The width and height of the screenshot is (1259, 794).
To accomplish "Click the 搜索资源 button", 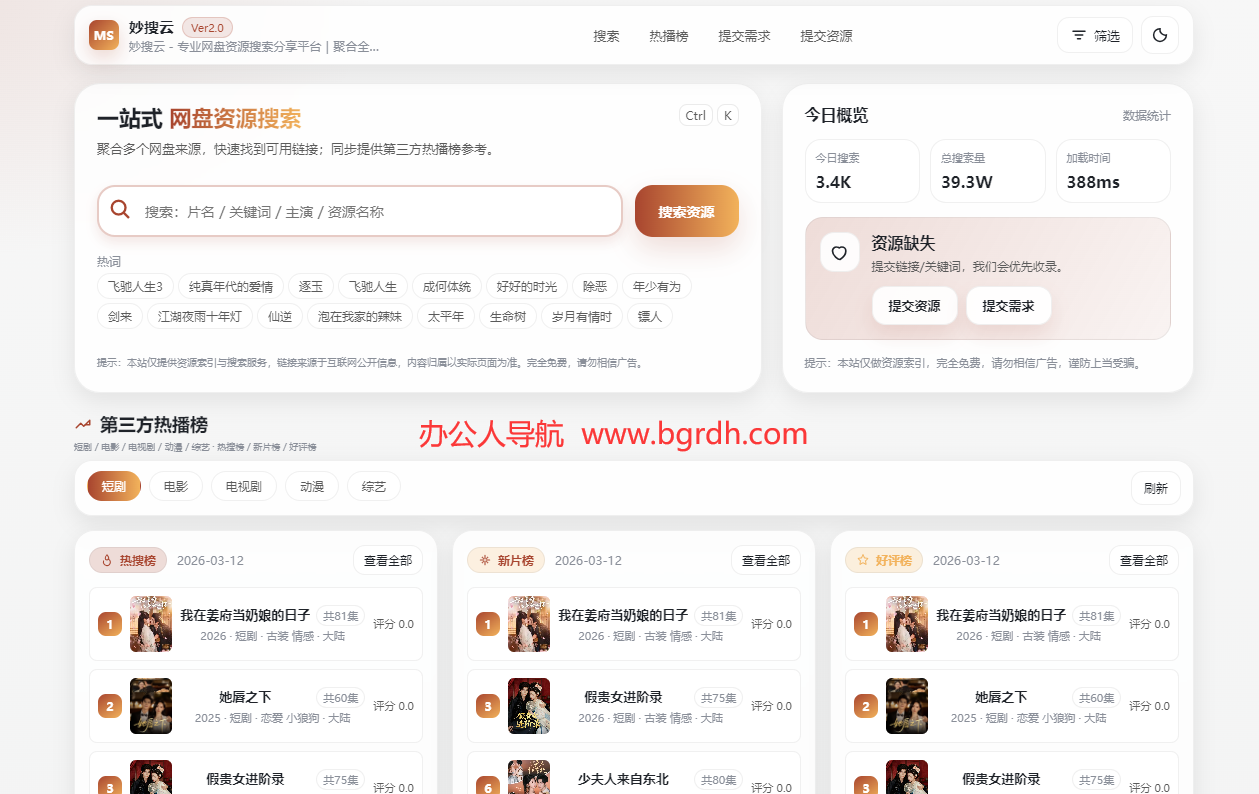I will click(x=686, y=211).
